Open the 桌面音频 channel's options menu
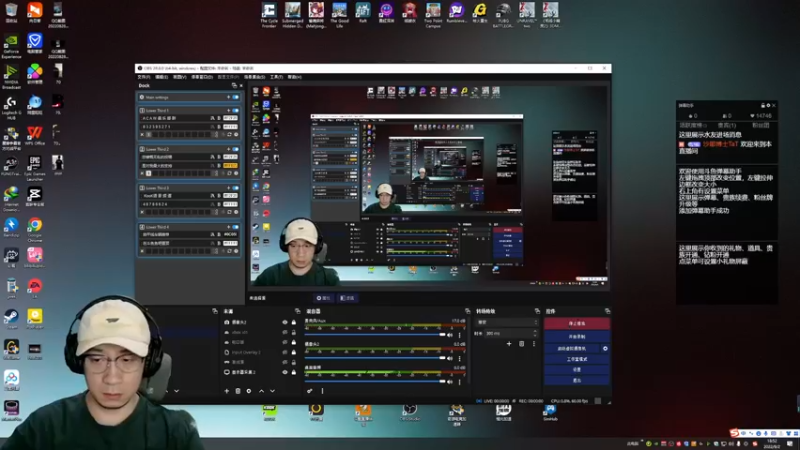 click(x=460, y=382)
